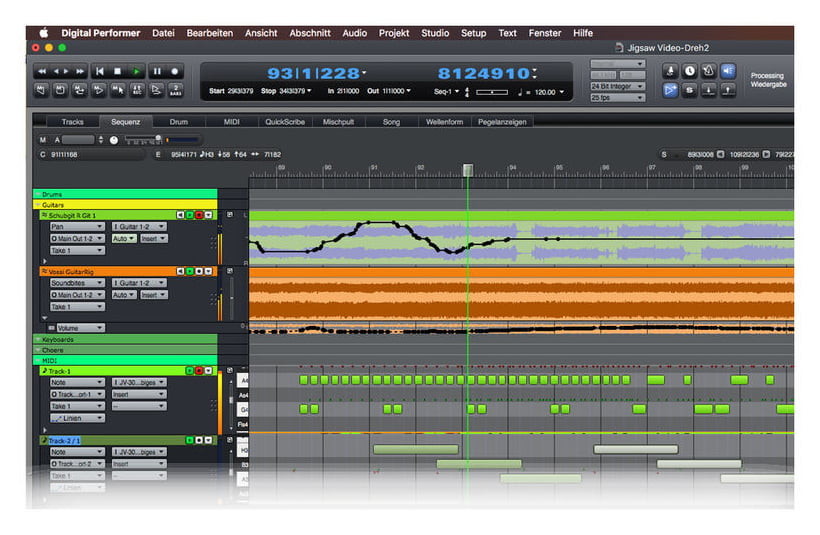Expand the Choere track folder

38,350
